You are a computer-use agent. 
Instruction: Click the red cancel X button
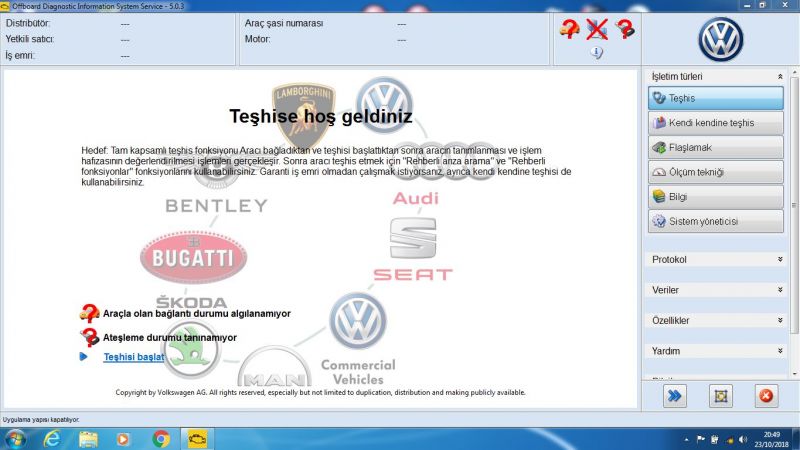(766, 396)
